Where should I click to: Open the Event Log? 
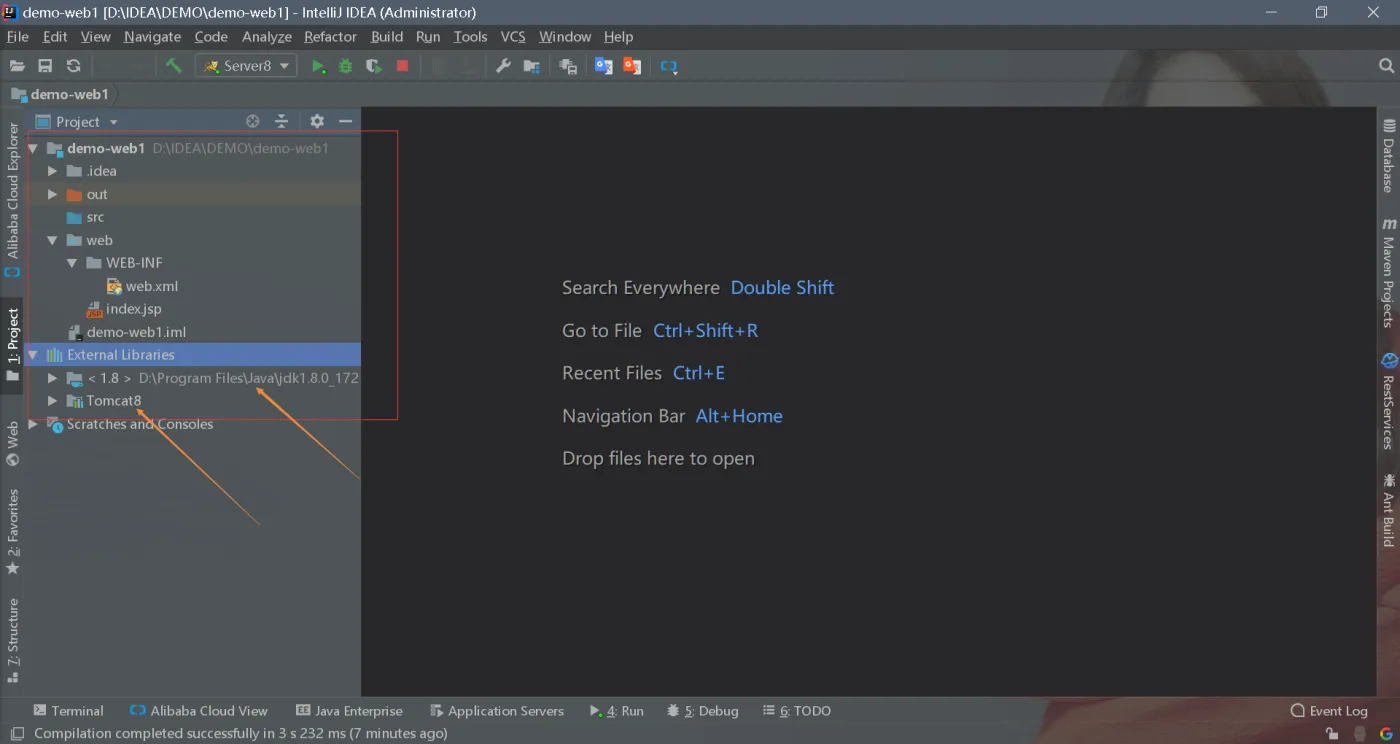(1329, 711)
